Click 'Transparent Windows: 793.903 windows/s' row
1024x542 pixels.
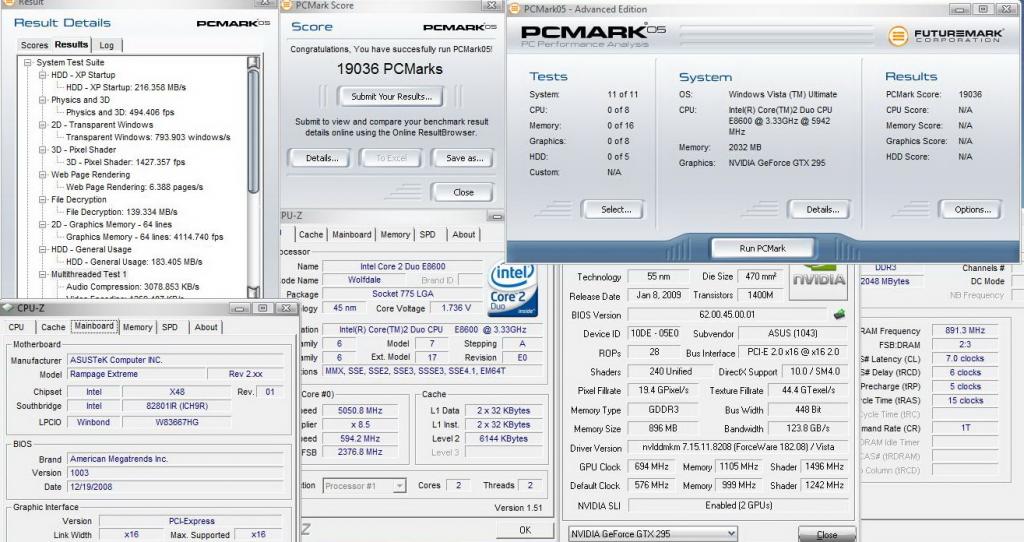coord(148,137)
